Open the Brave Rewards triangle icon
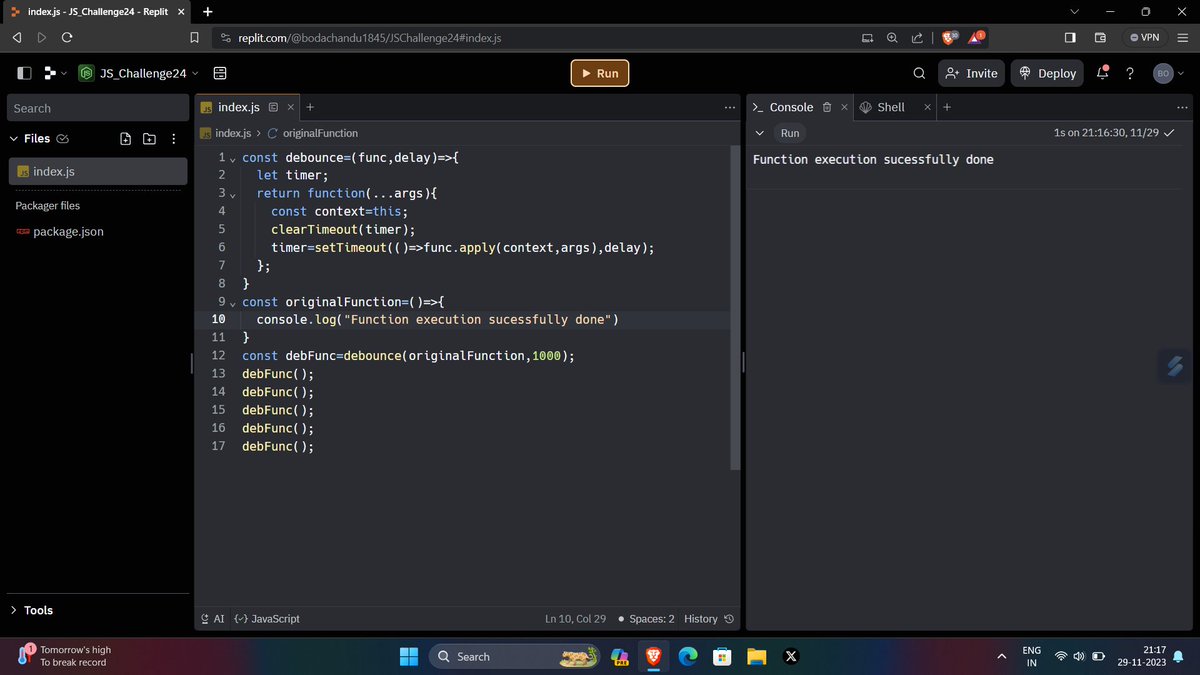Image resolution: width=1200 pixels, height=675 pixels. pyautogui.click(x=977, y=38)
